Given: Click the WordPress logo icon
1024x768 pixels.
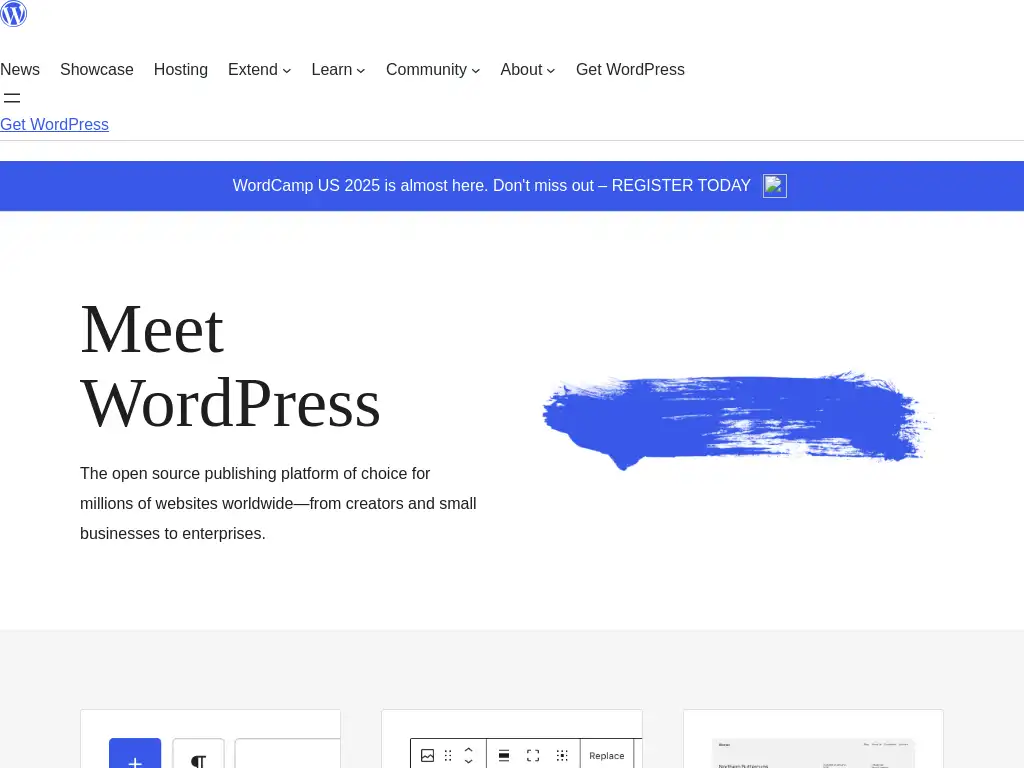Looking at the screenshot, I should click(x=13, y=13).
